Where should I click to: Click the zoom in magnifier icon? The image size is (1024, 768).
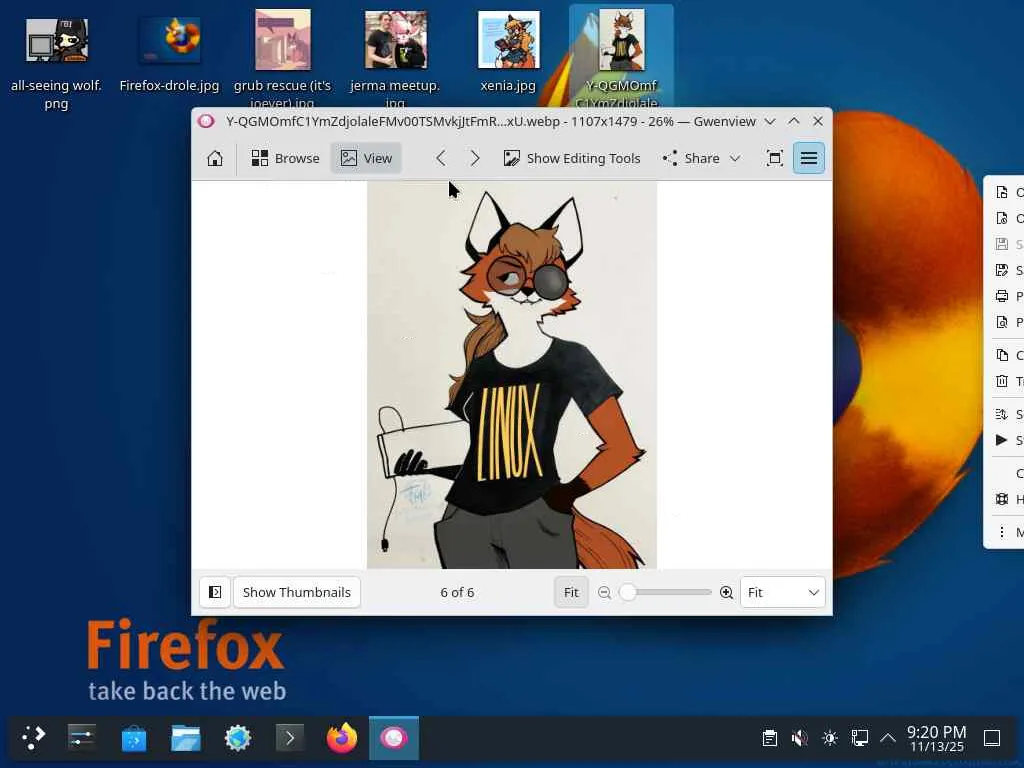click(x=726, y=592)
